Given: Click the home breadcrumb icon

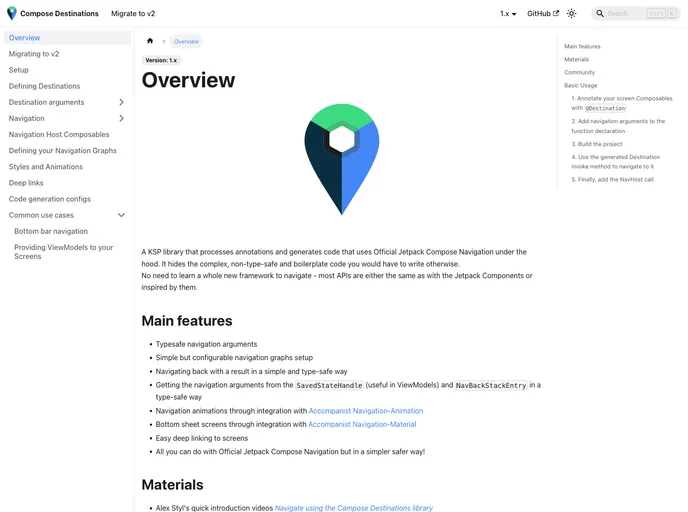Looking at the screenshot, I should [x=150, y=41].
